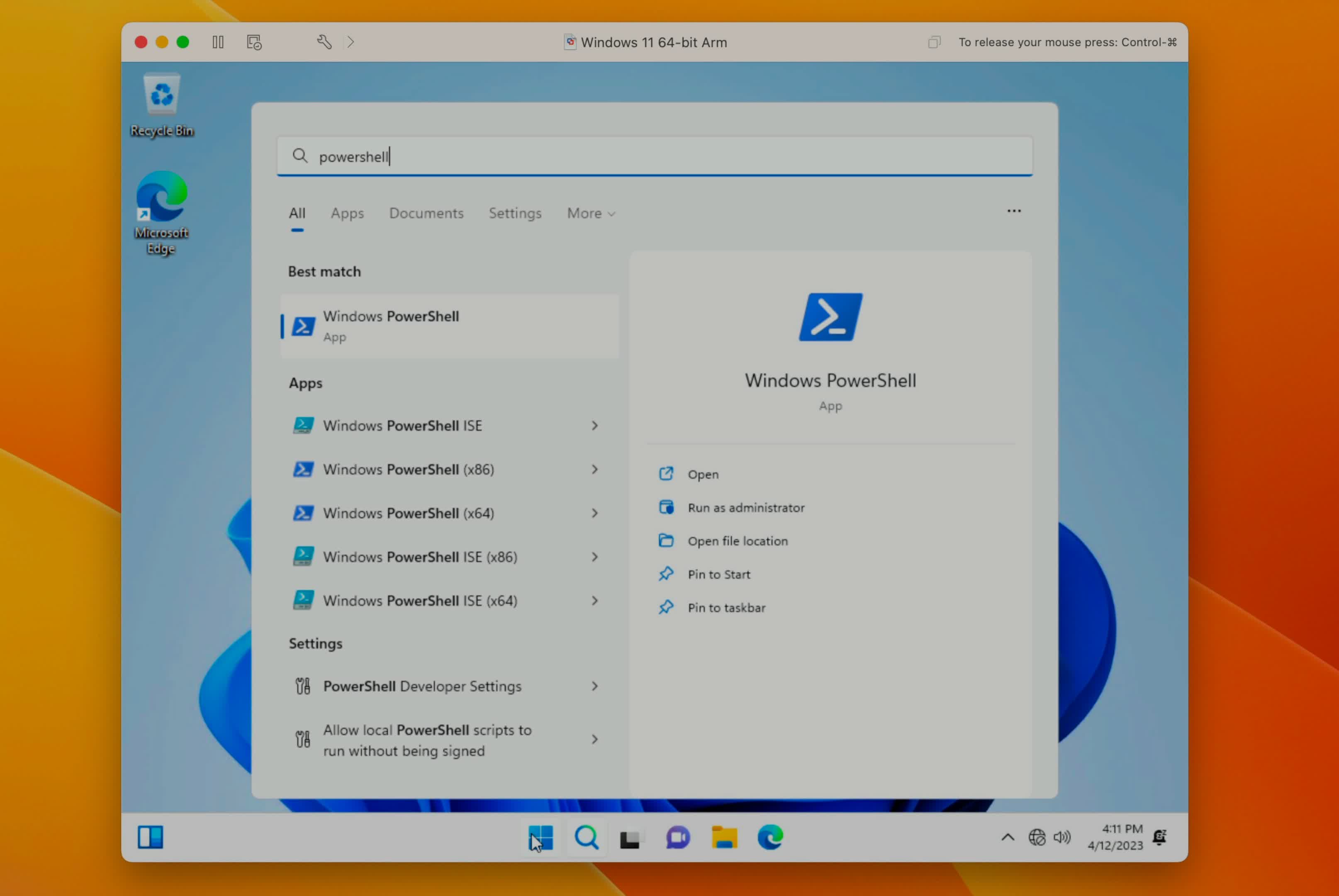Click the Windows PowerShell title in the preview pane
This screenshot has width=1339, height=896.
830,381
